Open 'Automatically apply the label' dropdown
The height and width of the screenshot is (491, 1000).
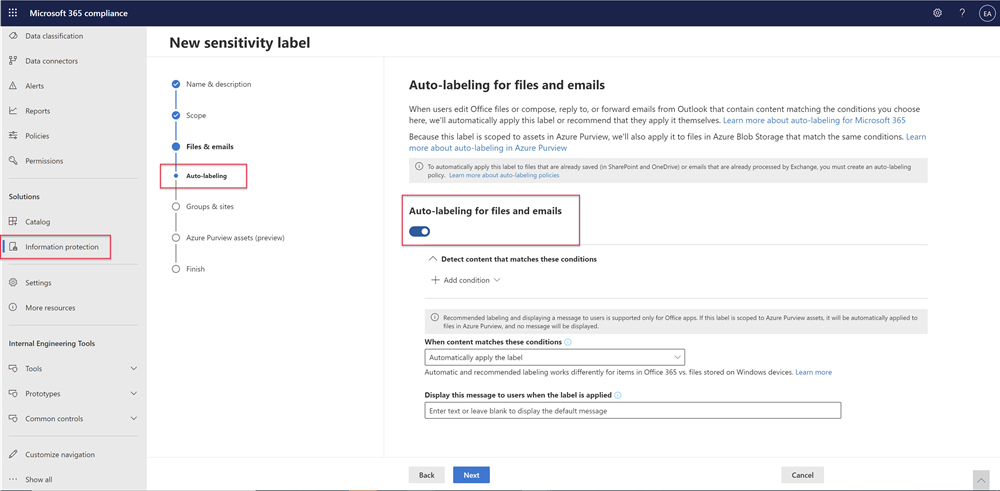coord(554,357)
